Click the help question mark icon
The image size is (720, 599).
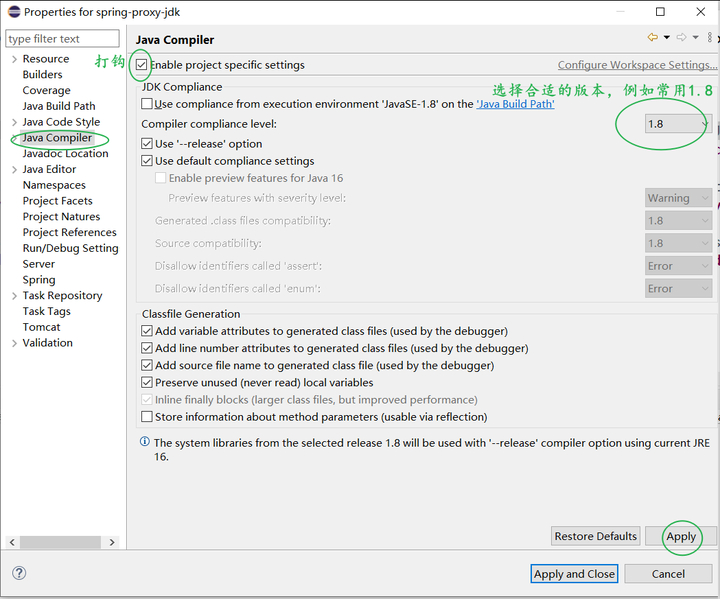[x=18, y=573]
